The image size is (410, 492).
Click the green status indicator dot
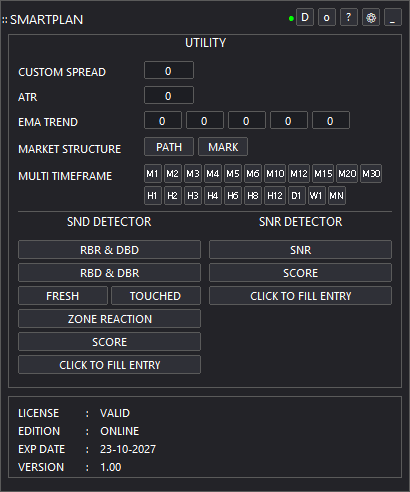291,19
